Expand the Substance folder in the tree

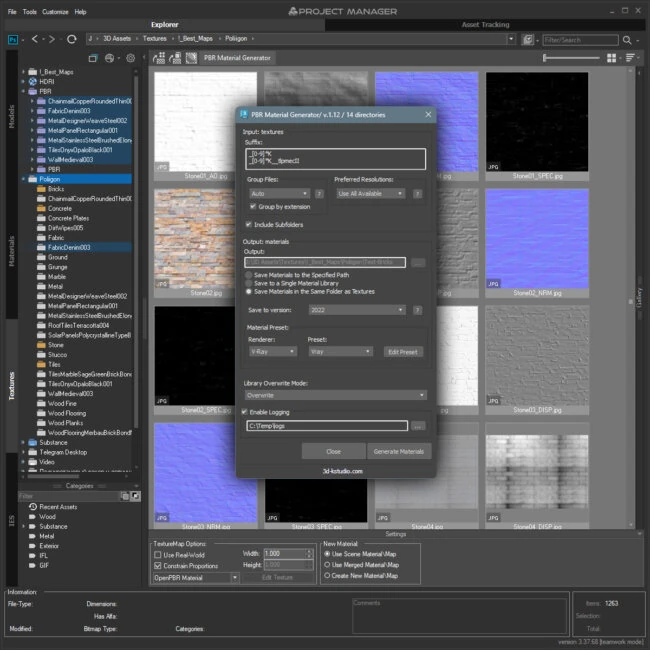[23, 442]
